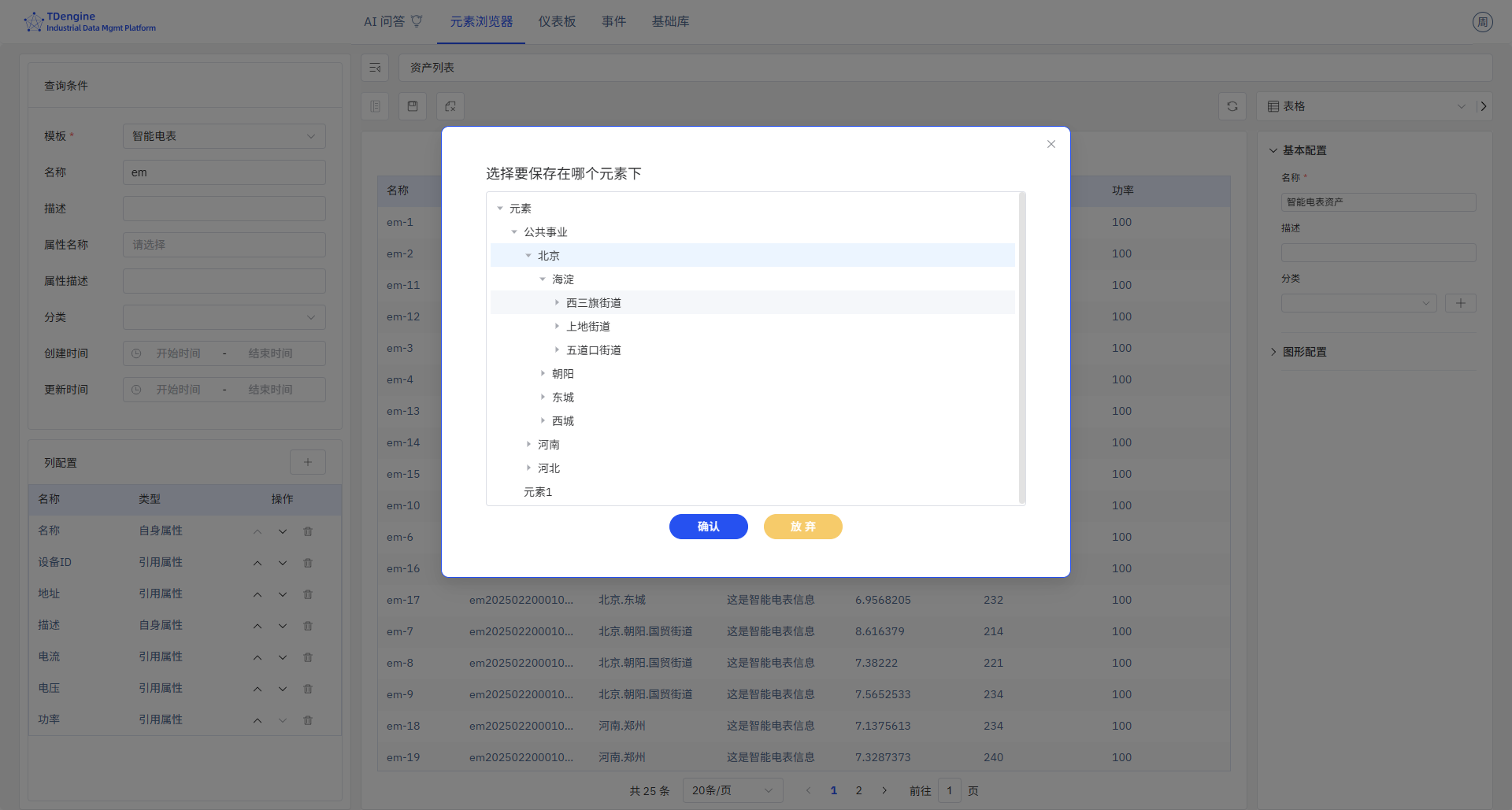Add a new column in 列配置 panel

308,462
